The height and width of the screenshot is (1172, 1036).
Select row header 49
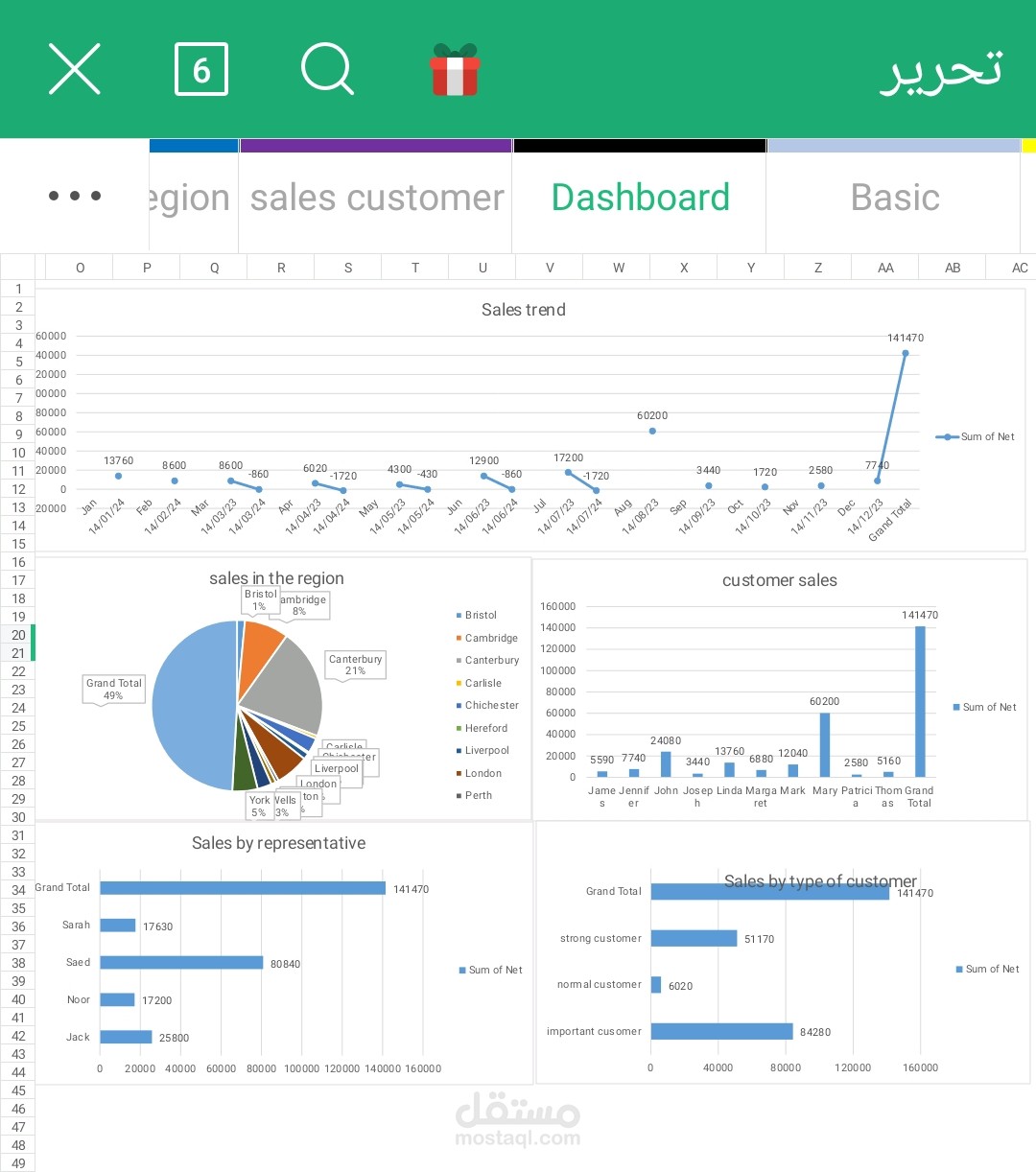[x=18, y=1163]
